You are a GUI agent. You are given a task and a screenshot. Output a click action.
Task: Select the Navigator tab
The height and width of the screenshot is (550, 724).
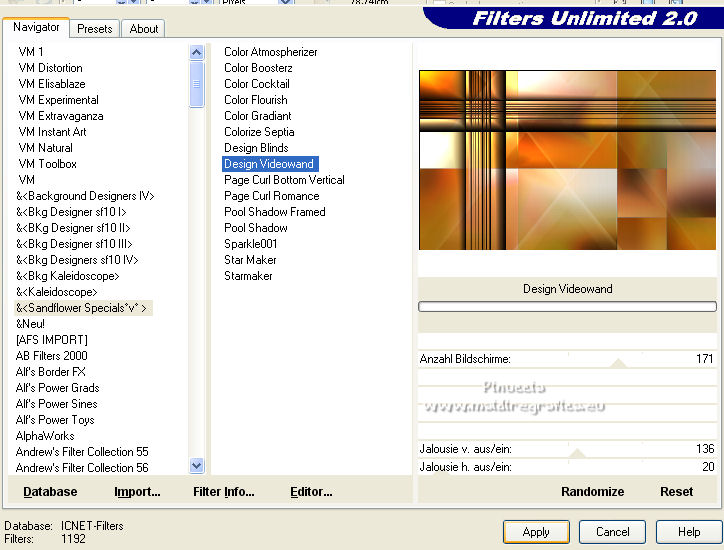click(36, 27)
